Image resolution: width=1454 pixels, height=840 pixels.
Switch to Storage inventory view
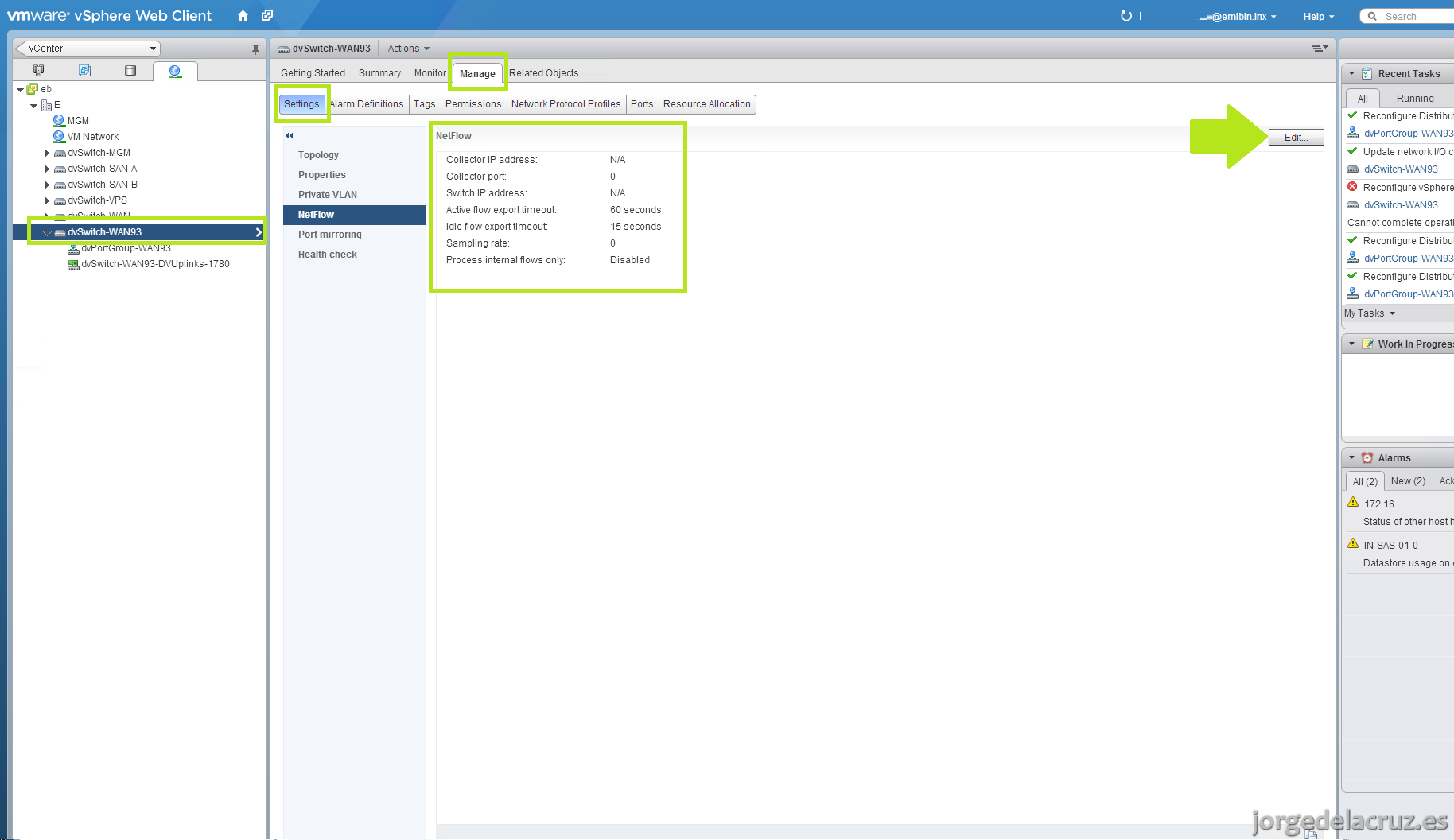pos(130,71)
